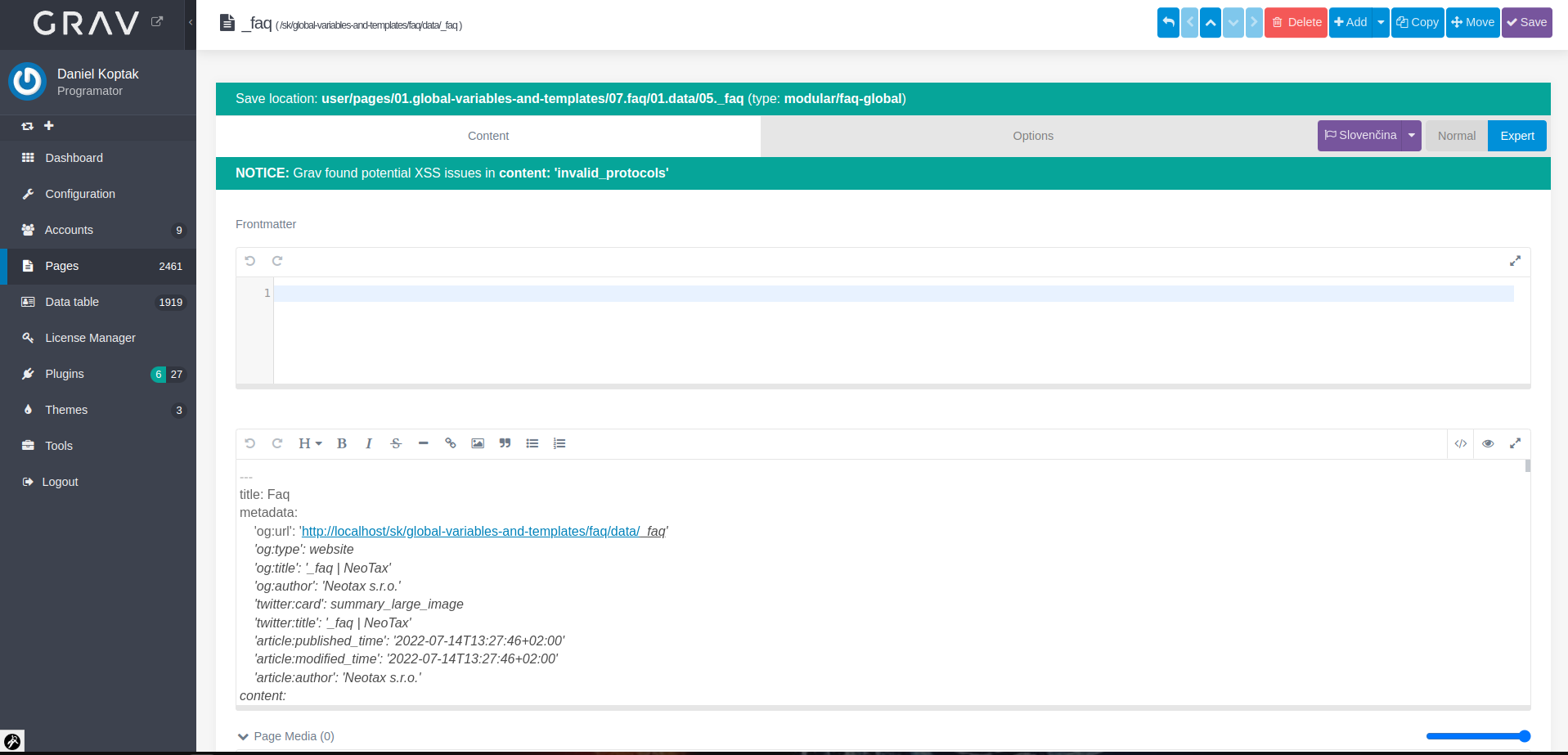
Task: Apply bold formatting in content editor
Action: (x=342, y=443)
